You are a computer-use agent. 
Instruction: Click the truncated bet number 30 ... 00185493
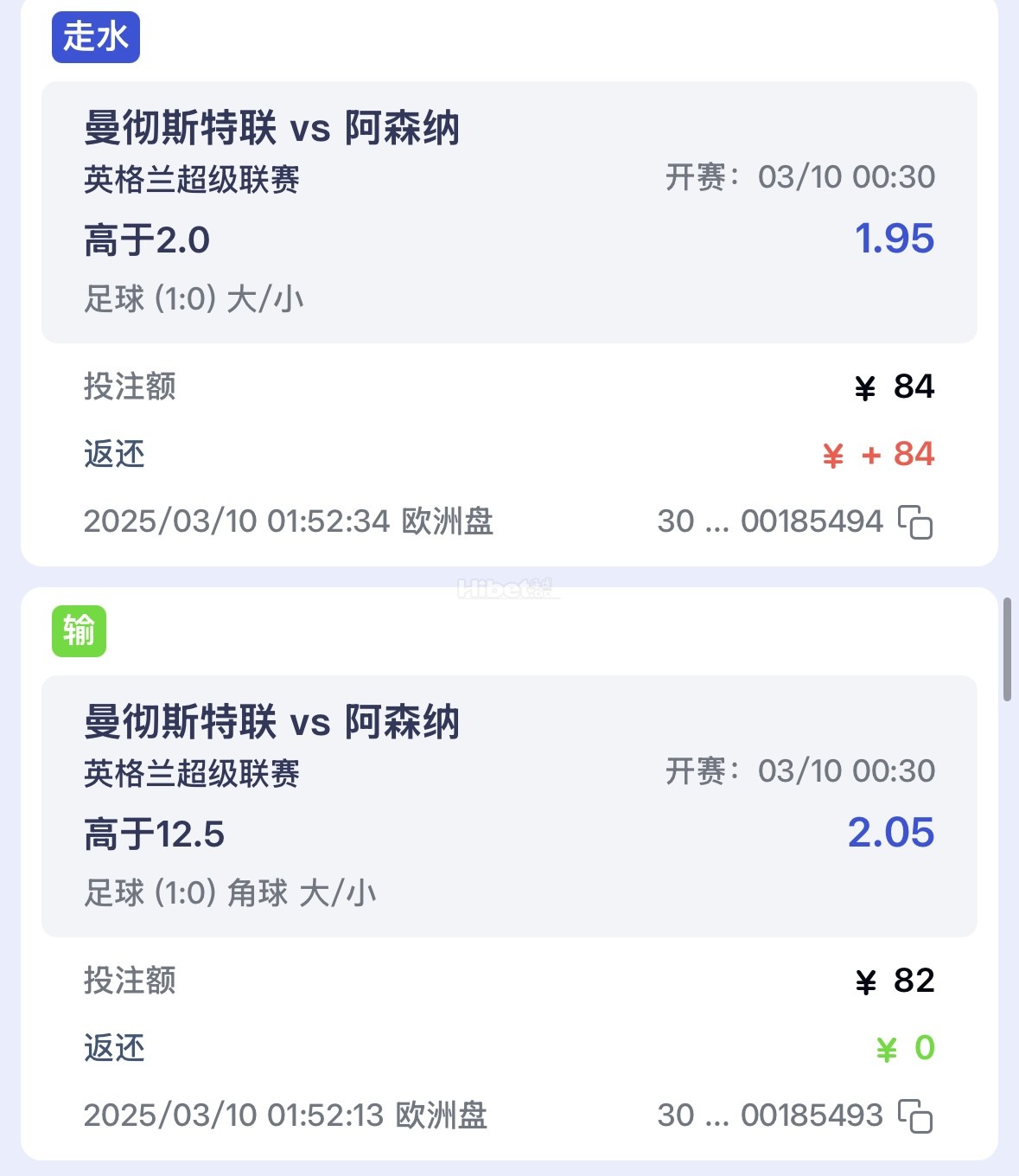pyautogui.click(x=769, y=1115)
